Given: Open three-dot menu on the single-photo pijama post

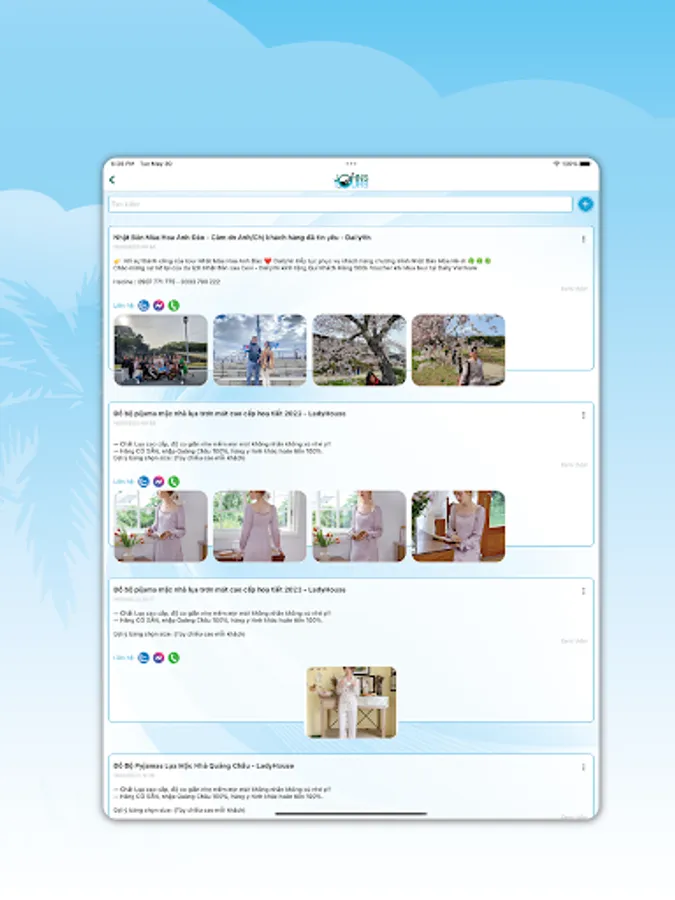Looking at the screenshot, I should (x=583, y=591).
